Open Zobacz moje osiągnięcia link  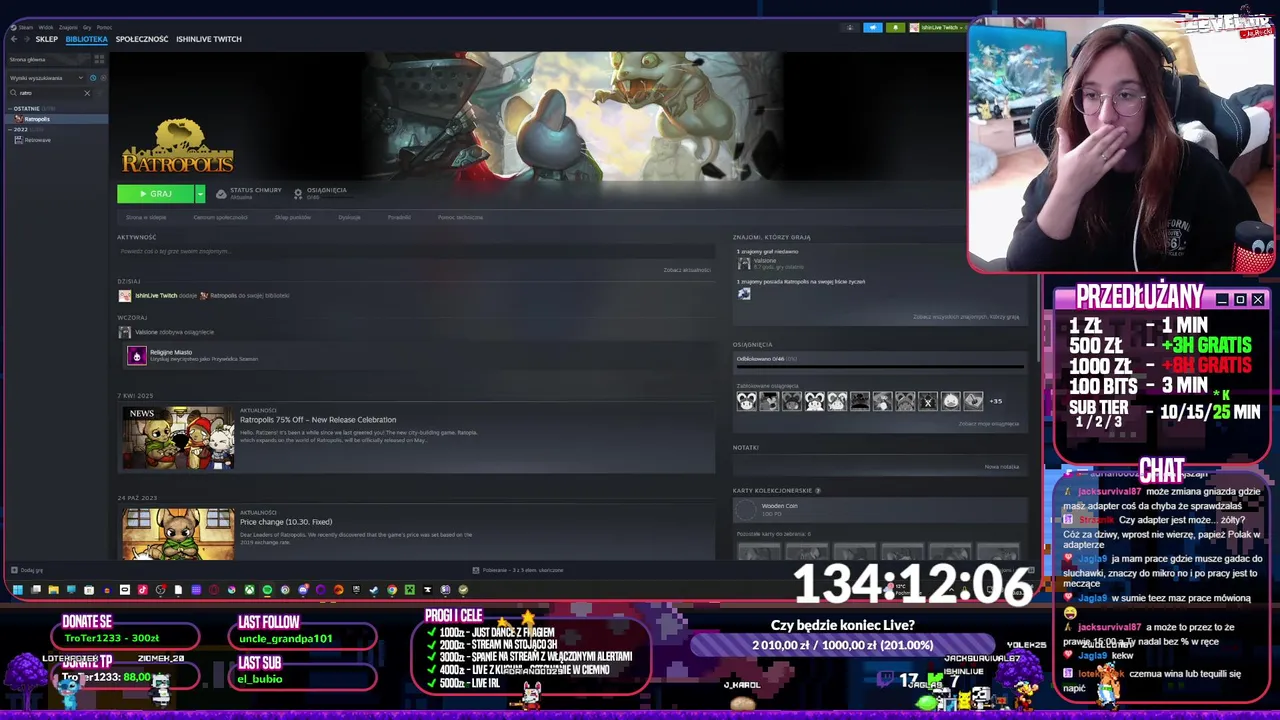click(989, 424)
